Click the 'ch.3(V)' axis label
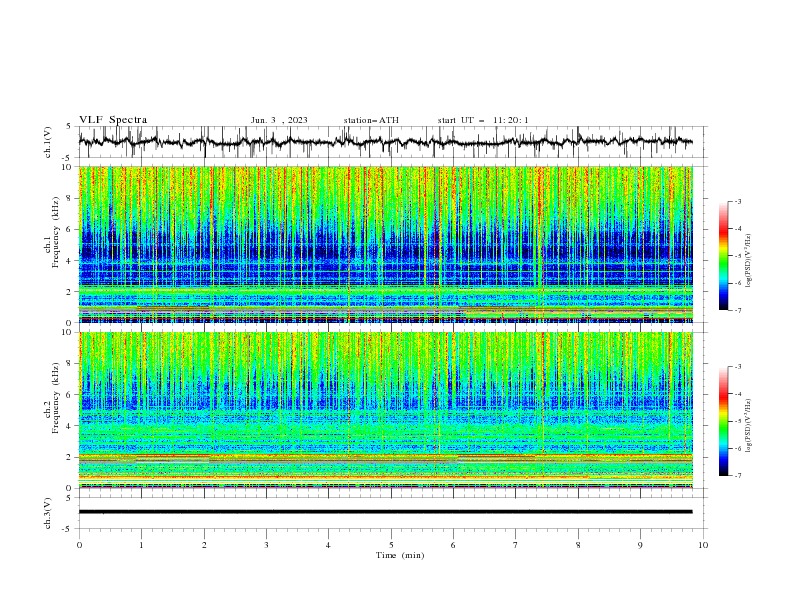 tap(48, 513)
